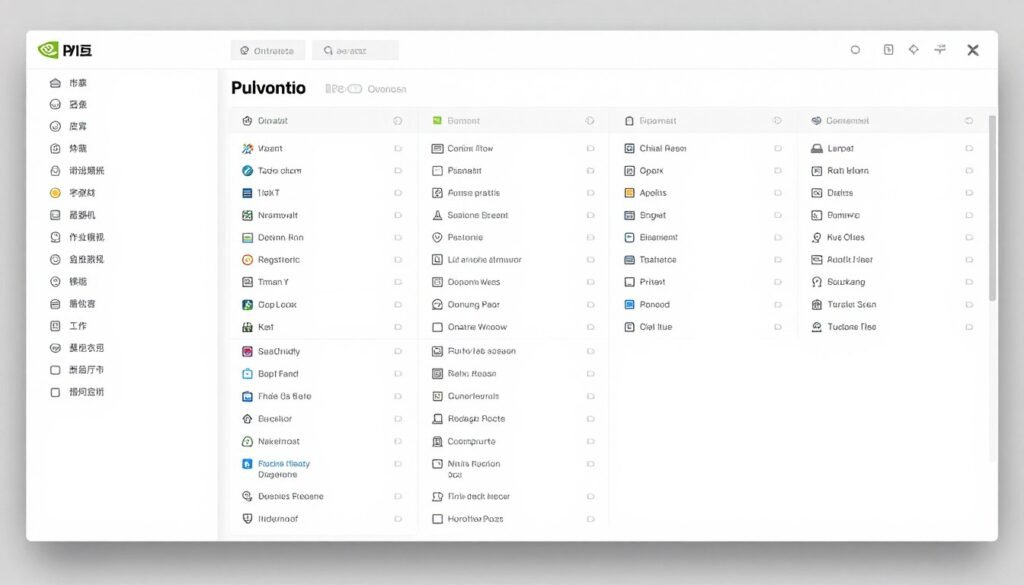Toggle the switch beside Tuclone Fise
The image size is (1024, 585).
pos(968,326)
